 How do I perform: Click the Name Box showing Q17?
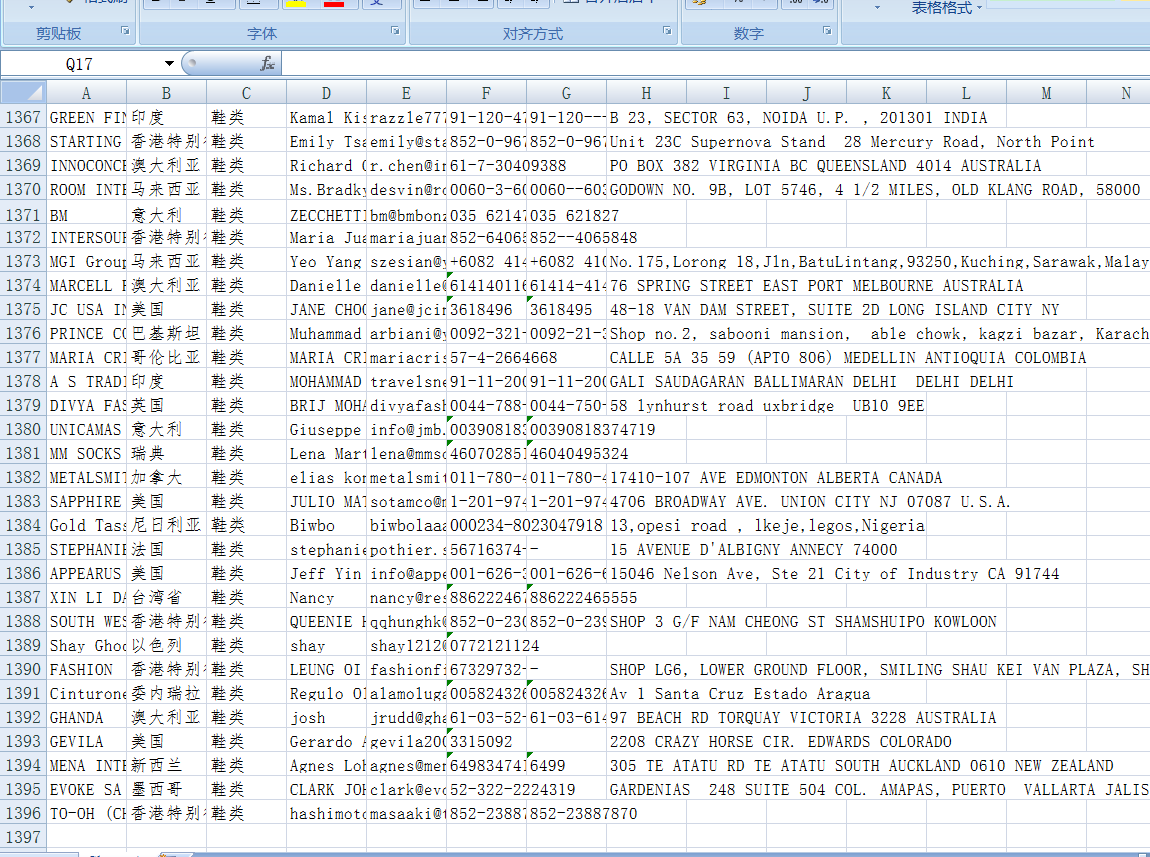(80, 64)
